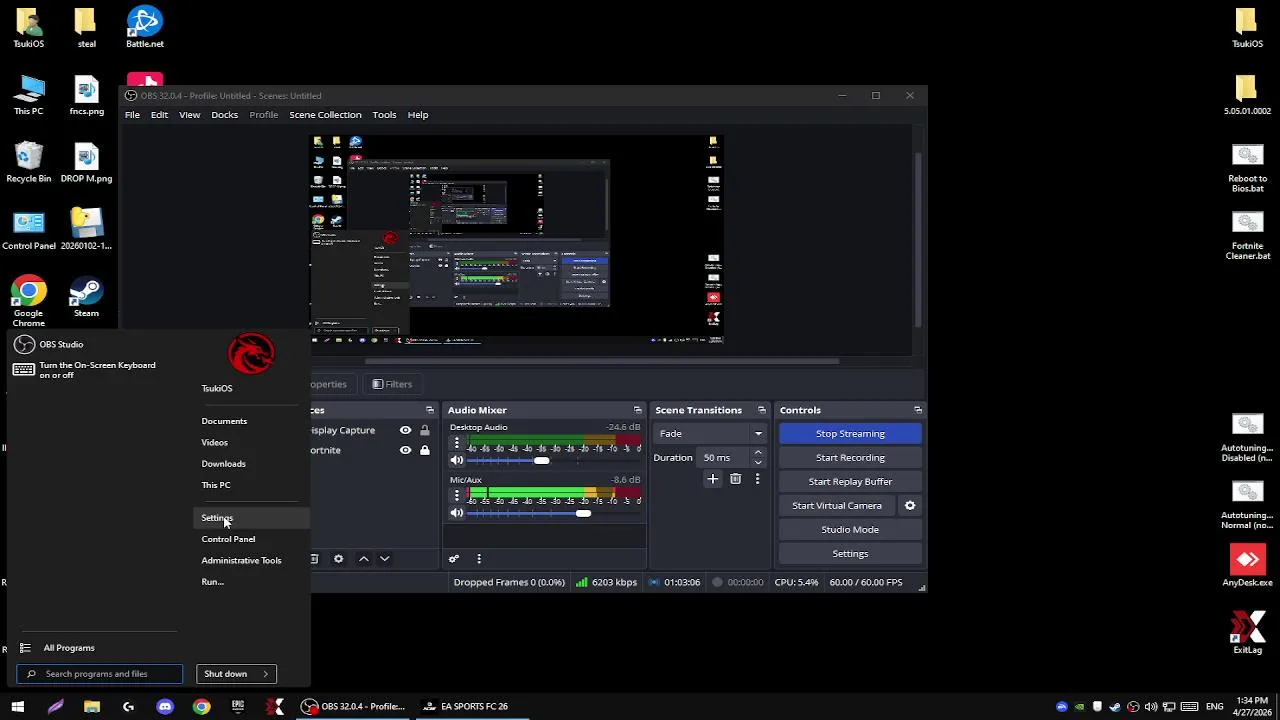This screenshot has height=720, width=1280.
Task: Open transition properties menu dots
Action: (757, 479)
